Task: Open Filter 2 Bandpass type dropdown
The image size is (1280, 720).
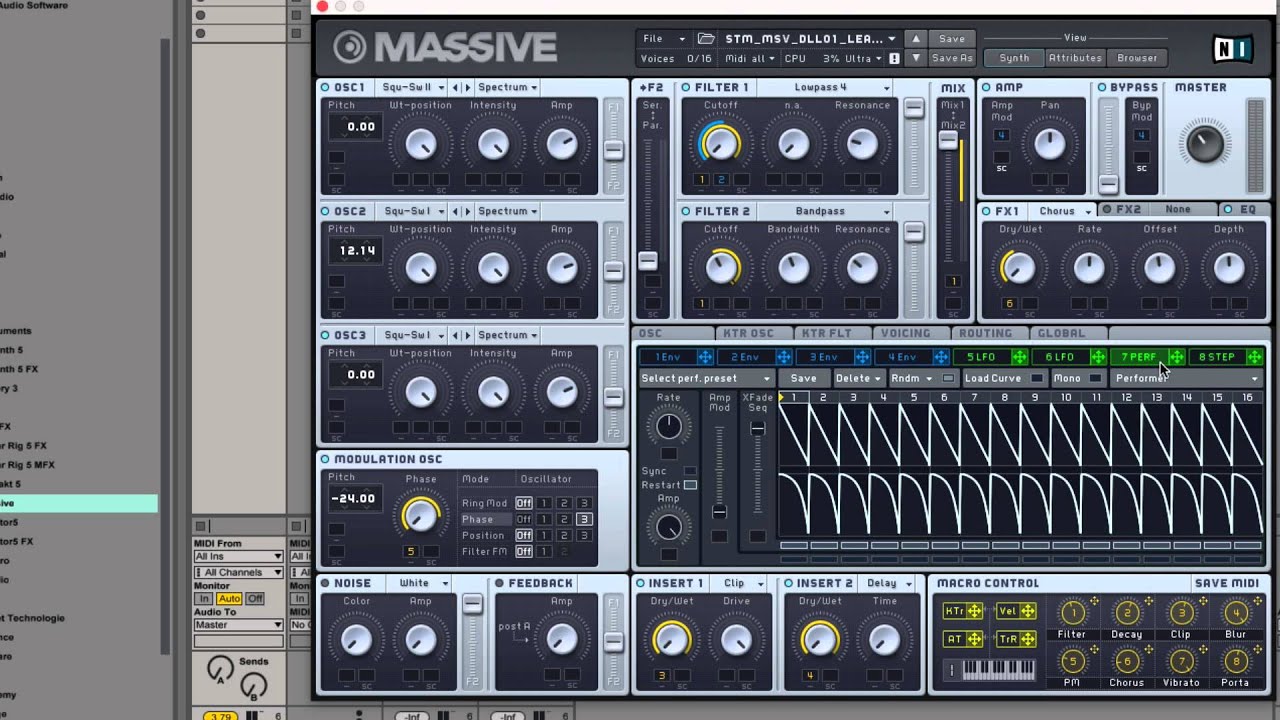Action: point(825,211)
